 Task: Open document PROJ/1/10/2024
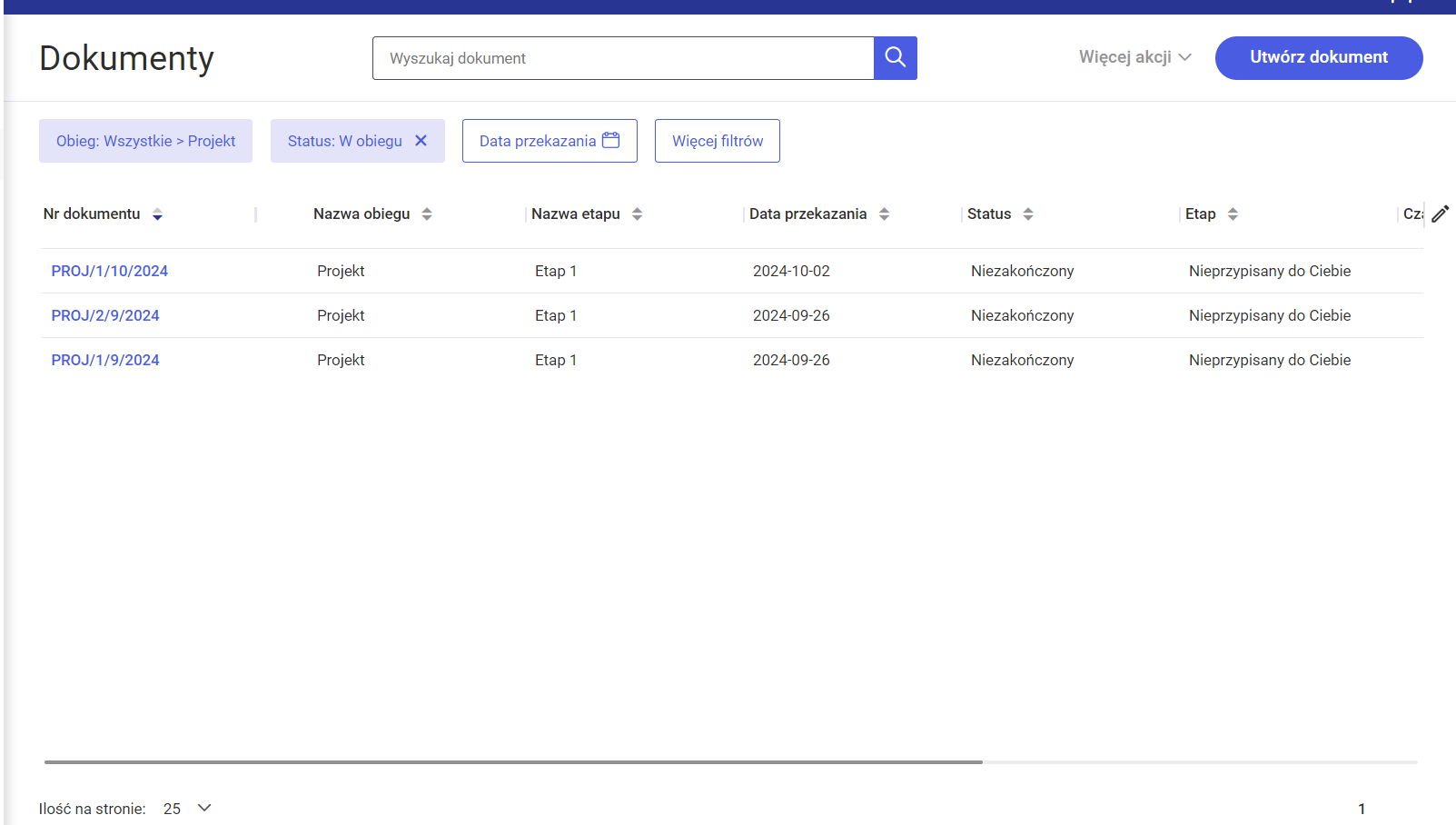pos(109,271)
